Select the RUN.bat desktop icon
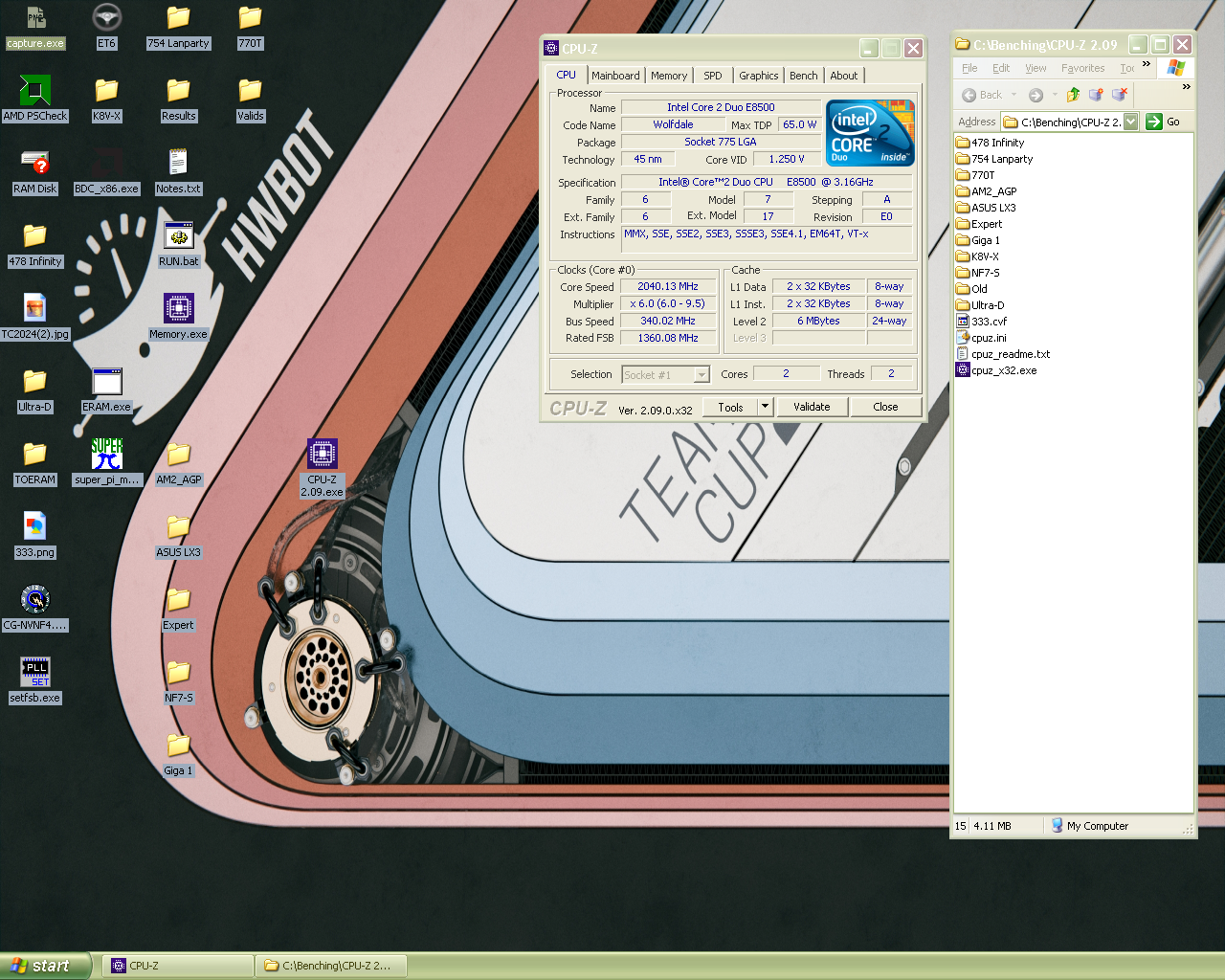The width and height of the screenshot is (1225, 980). (x=178, y=245)
